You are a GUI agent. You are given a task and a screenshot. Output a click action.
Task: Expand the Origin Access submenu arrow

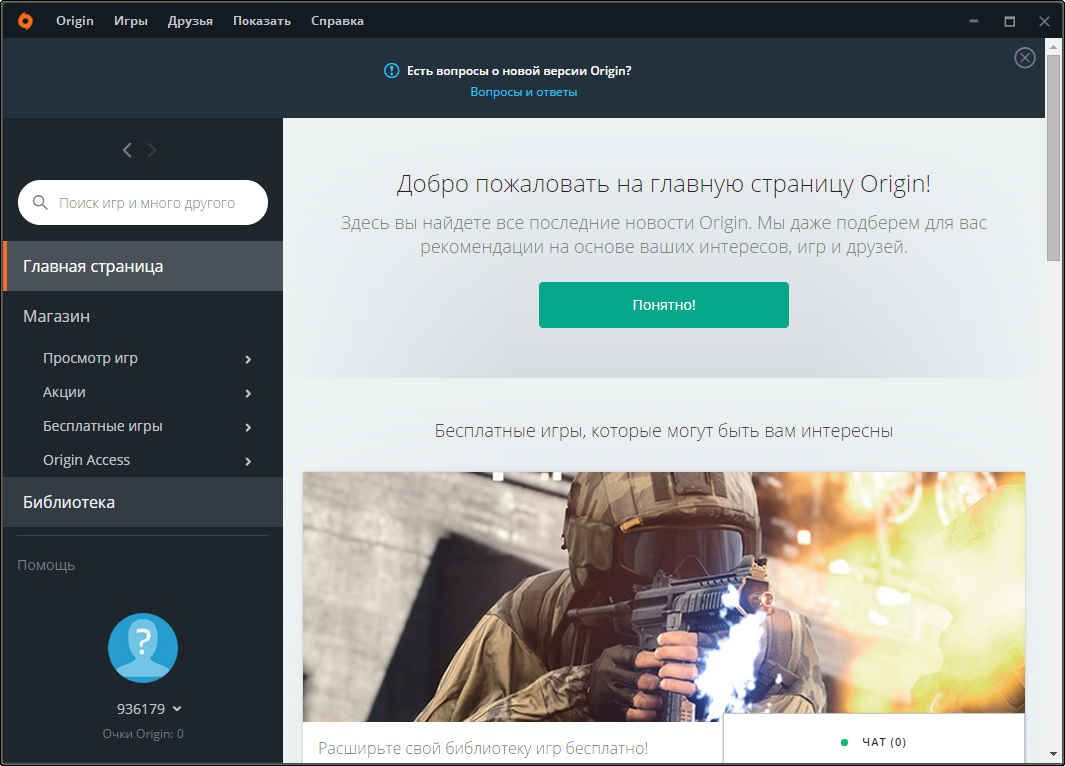(248, 461)
